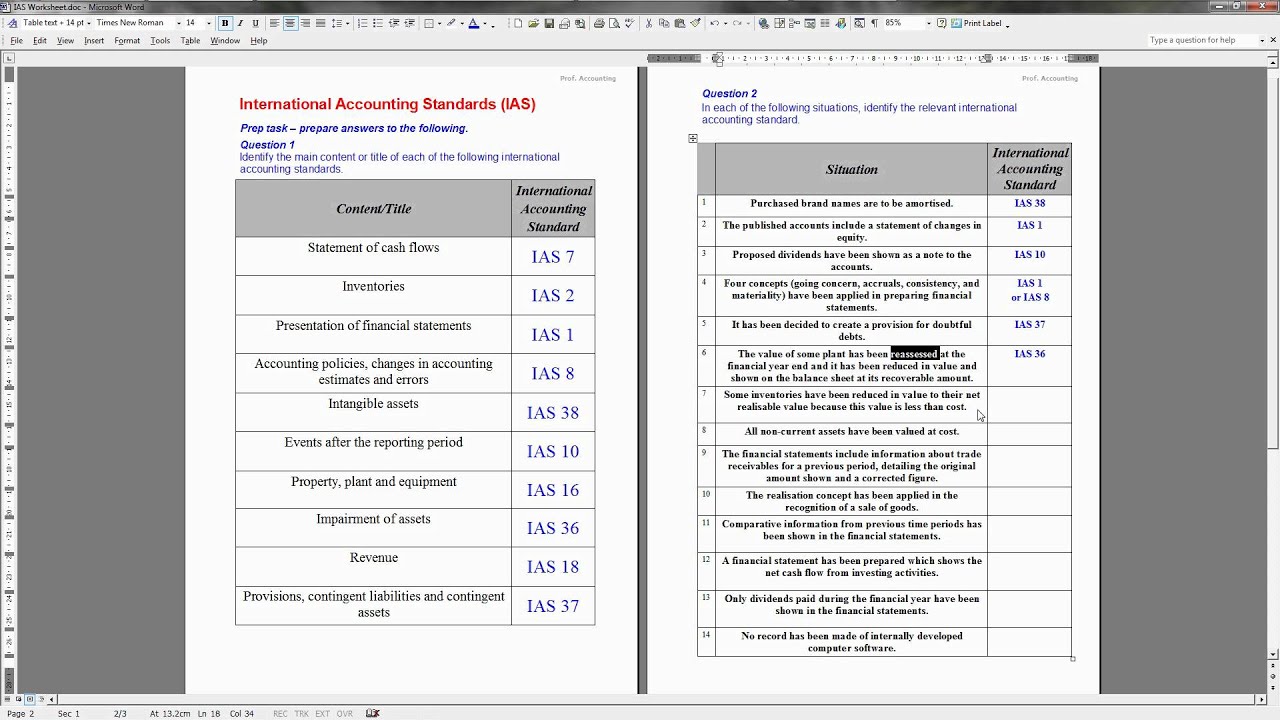
Task: Open the Columns layout icon
Action: (x=825, y=23)
